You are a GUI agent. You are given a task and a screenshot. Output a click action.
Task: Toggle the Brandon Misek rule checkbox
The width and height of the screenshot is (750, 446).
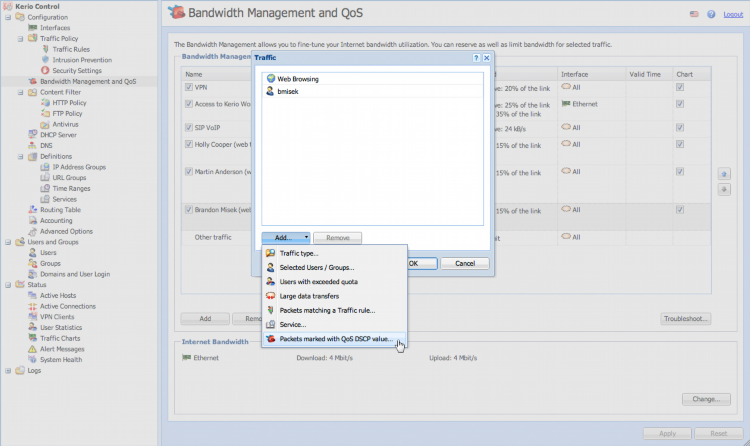189,210
